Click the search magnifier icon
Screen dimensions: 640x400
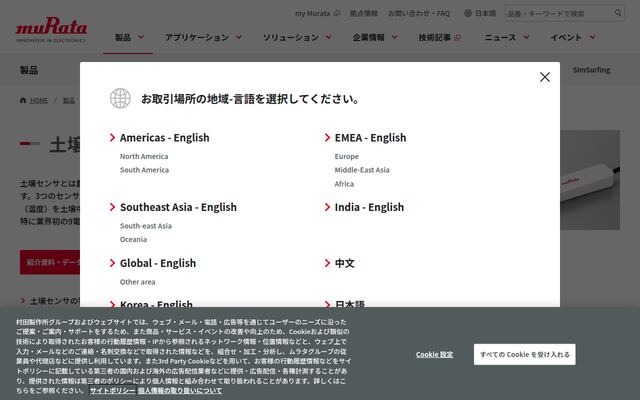click(618, 13)
